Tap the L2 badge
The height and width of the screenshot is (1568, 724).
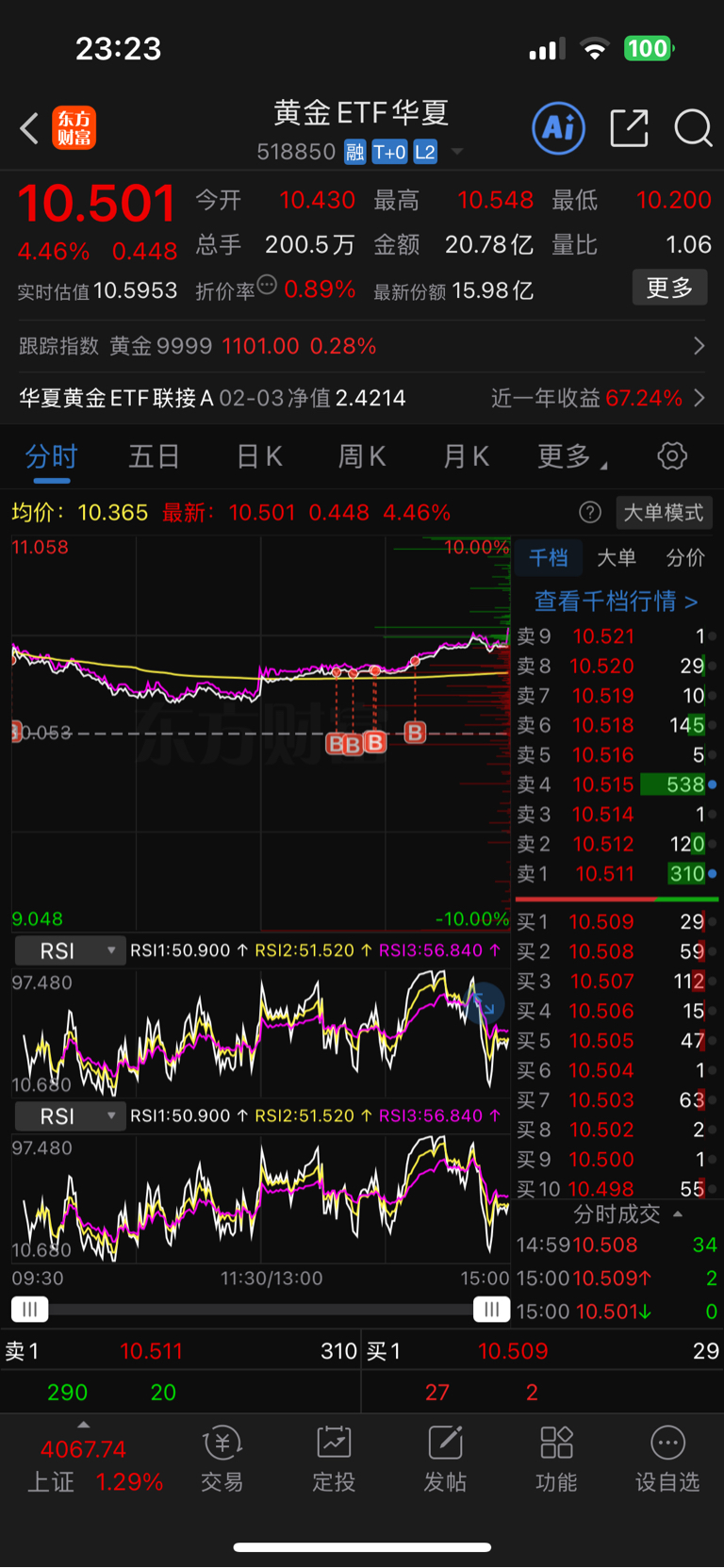[425, 152]
